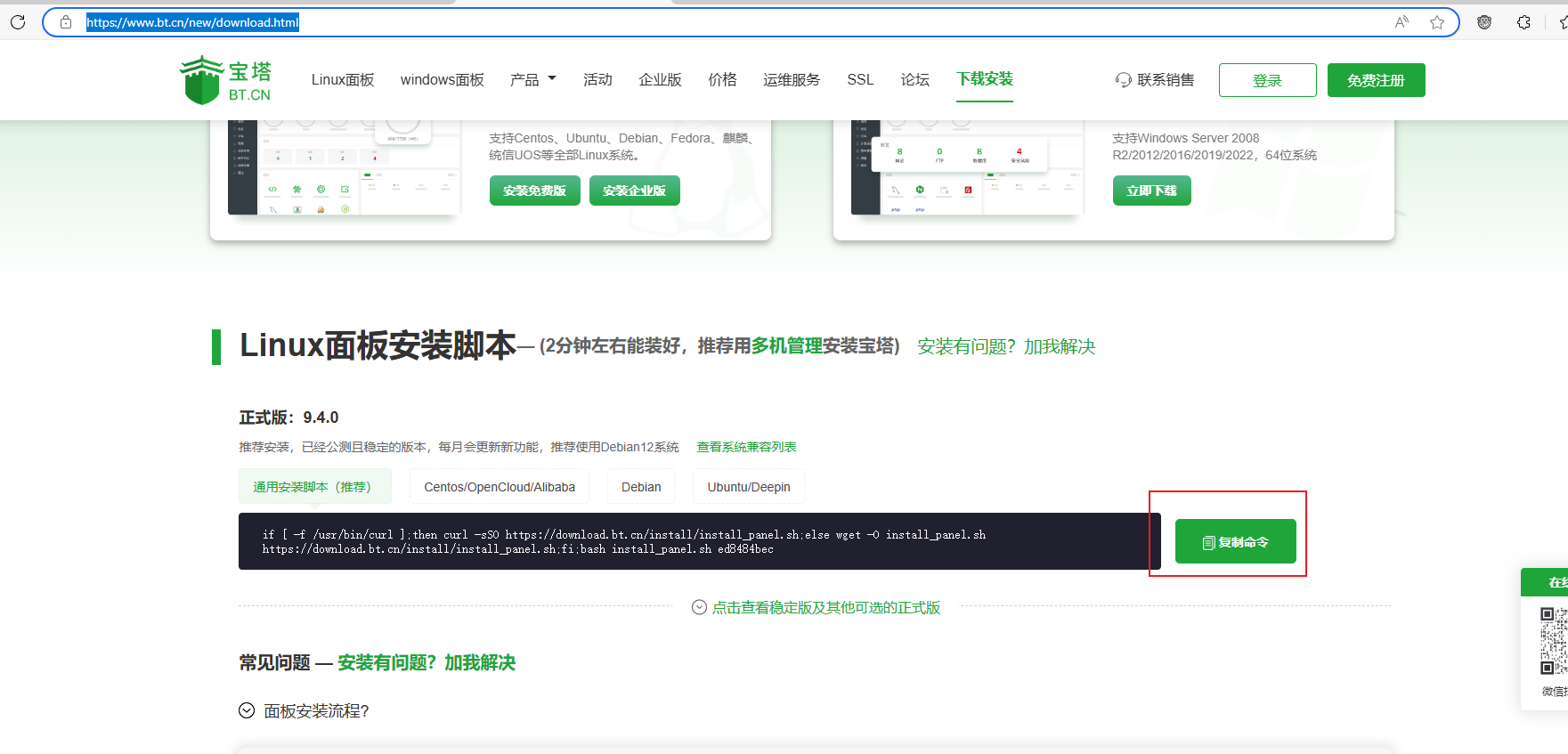Click 安装有问题?加我解决 in 常见问题 heading

427,662
